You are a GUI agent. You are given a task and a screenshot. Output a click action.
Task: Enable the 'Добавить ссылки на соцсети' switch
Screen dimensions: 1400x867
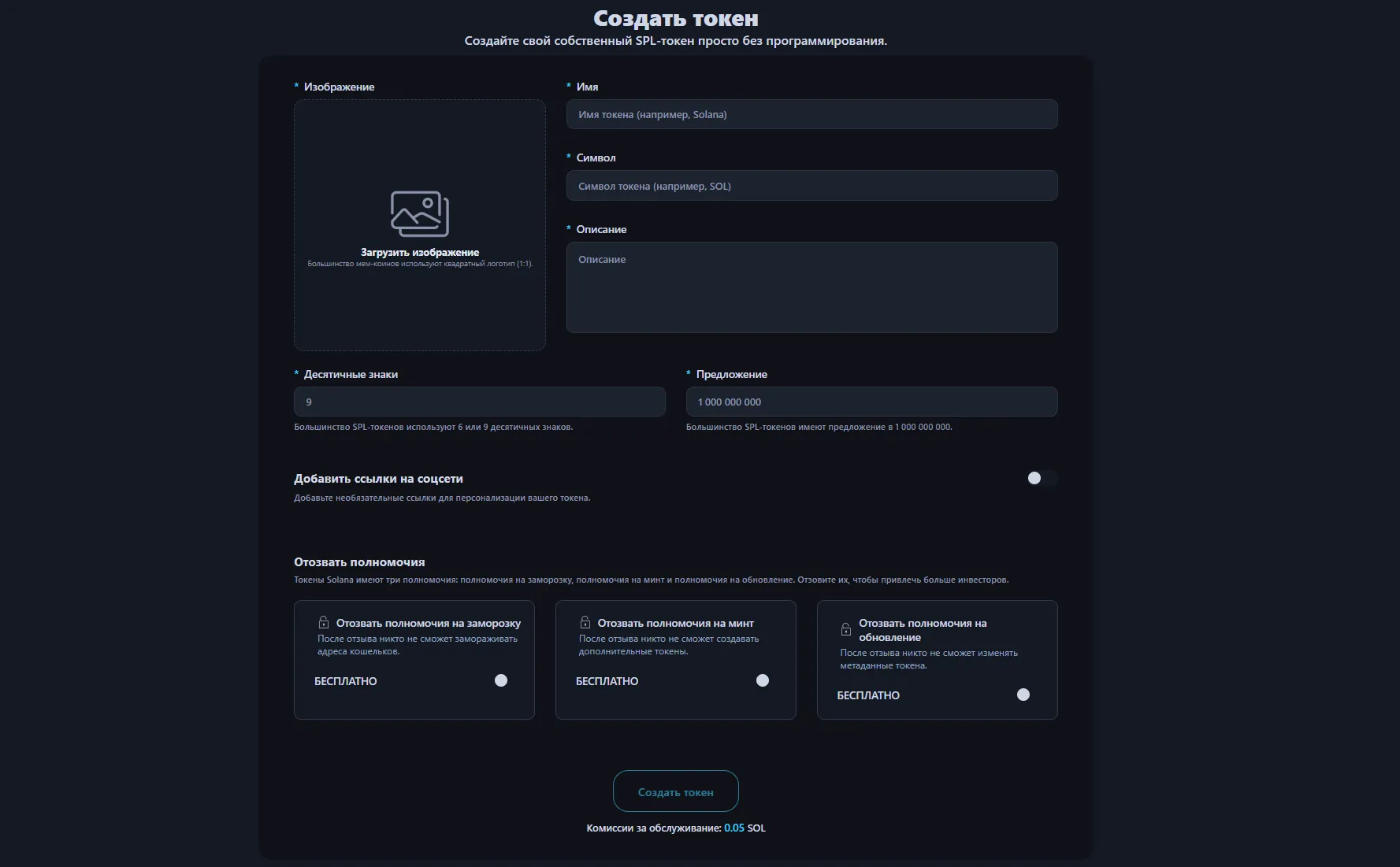[x=1040, y=478]
